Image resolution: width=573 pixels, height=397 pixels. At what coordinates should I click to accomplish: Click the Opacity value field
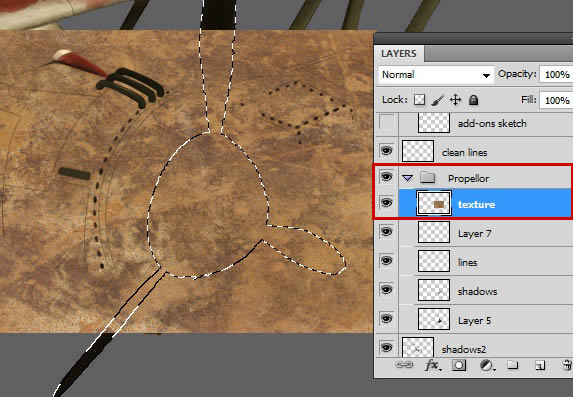556,75
